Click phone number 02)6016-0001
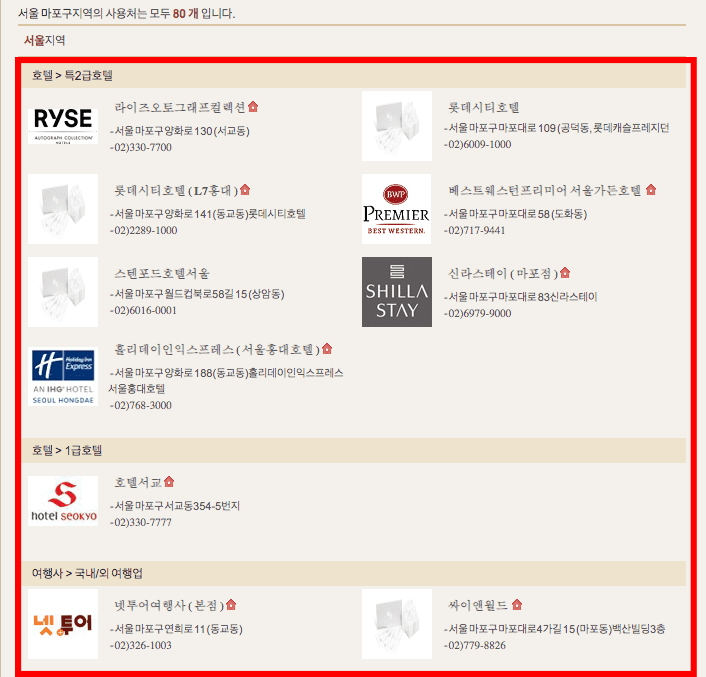This screenshot has width=706, height=677. pos(144,310)
